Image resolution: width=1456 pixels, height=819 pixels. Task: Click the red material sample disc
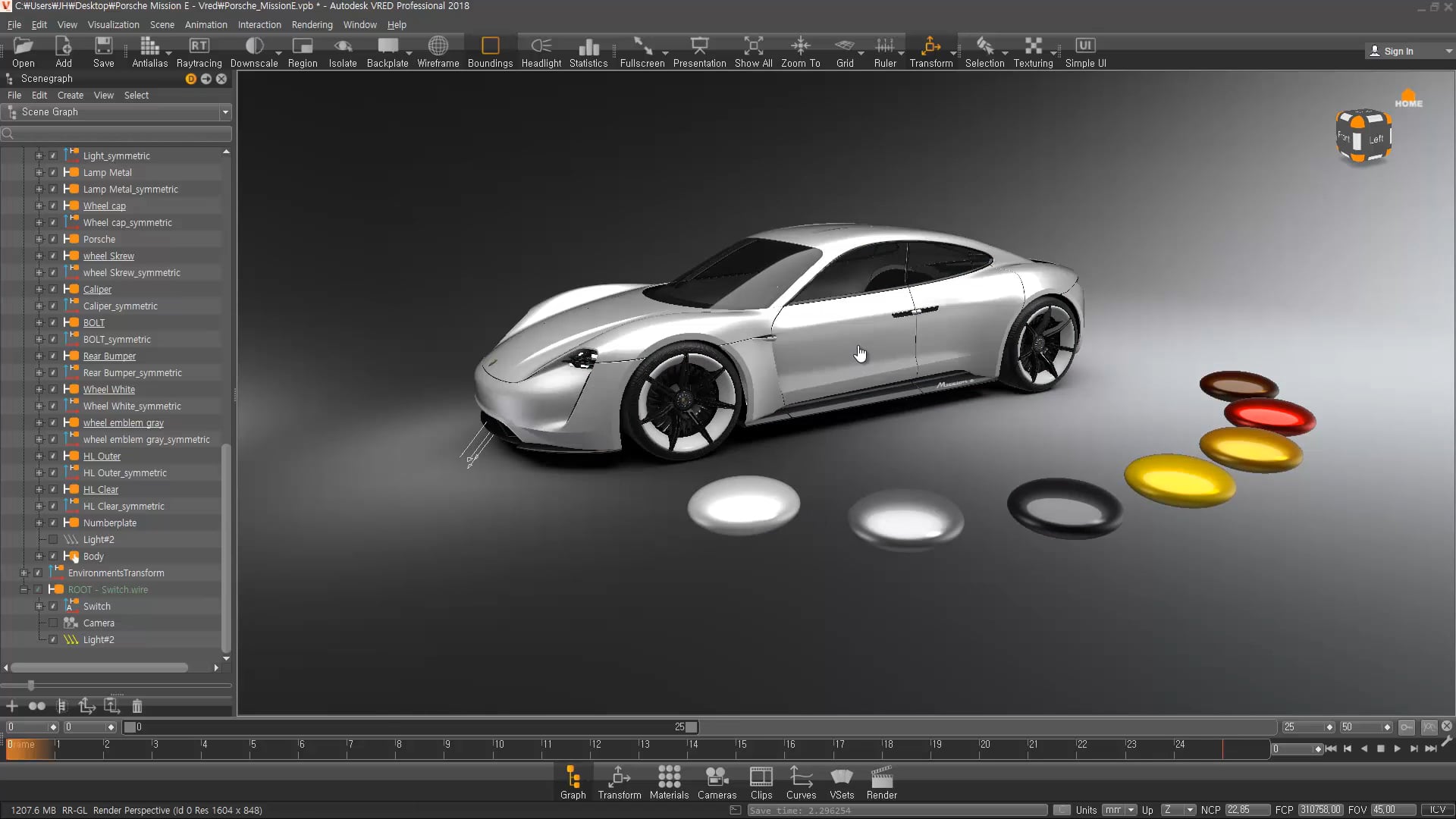[1269, 417]
